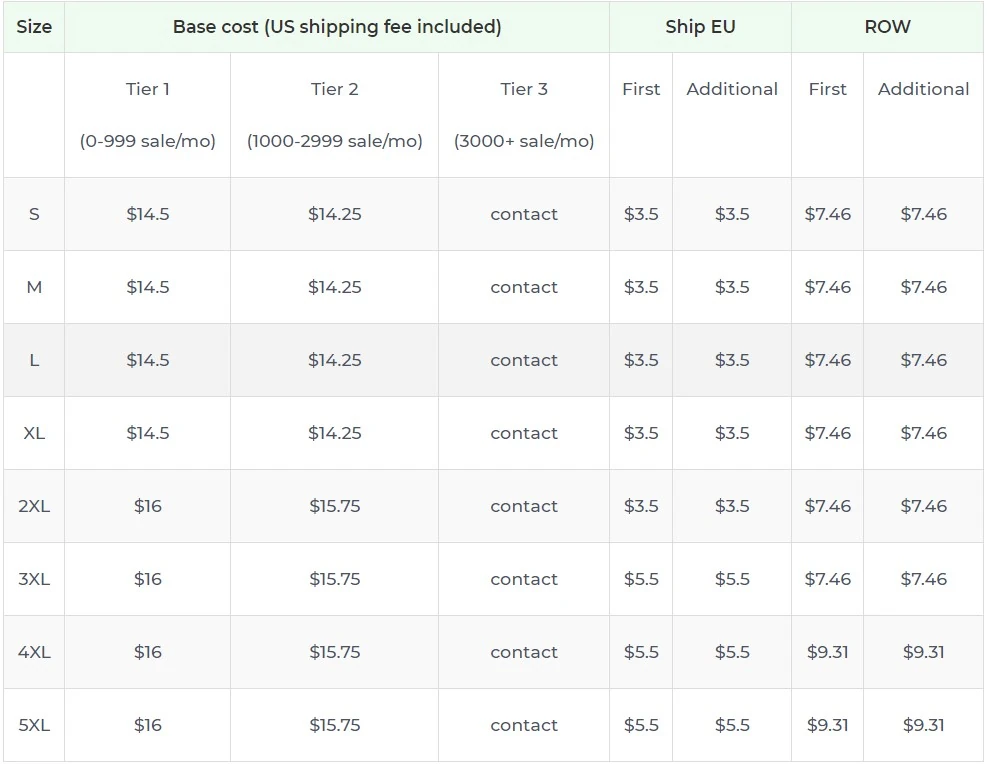Screen dimensions: 987x764
Task: Click the Ship EU column header
Action: (x=699, y=27)
